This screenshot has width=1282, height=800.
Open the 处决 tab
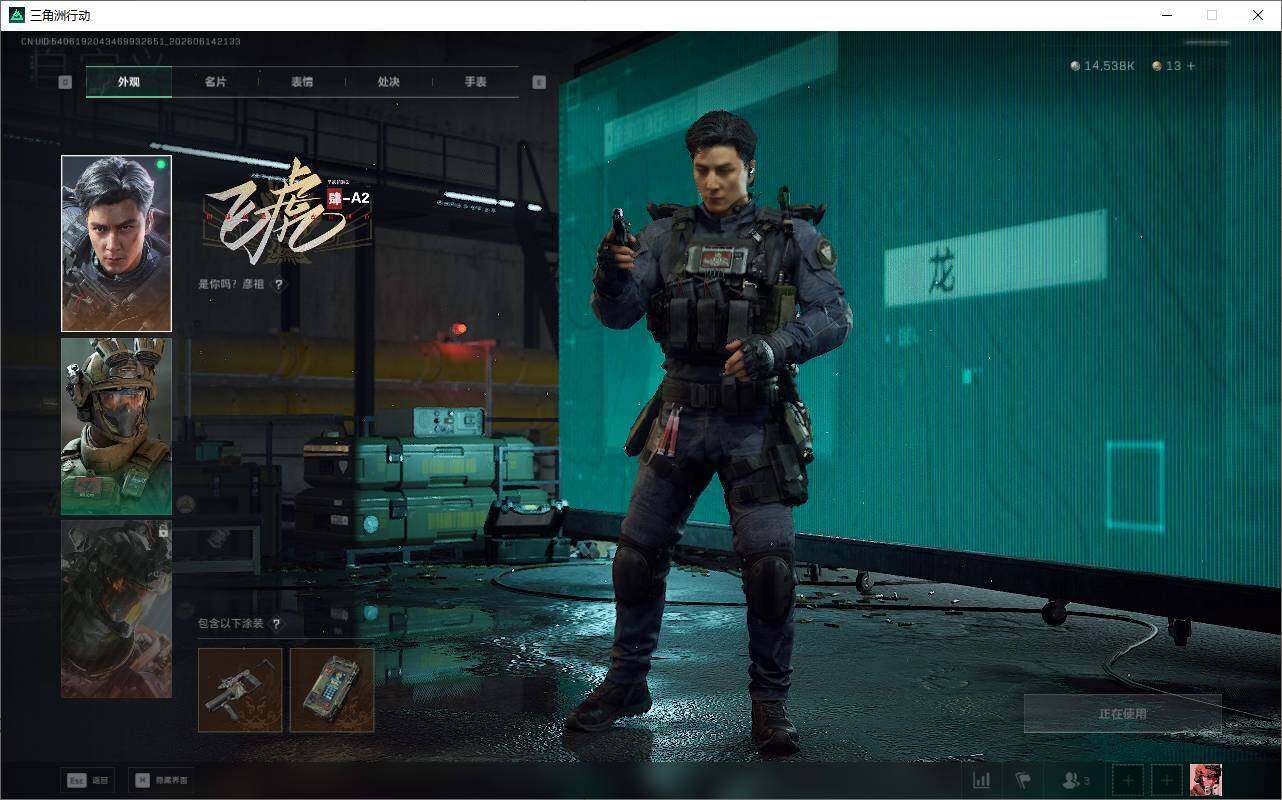point(389,82)
